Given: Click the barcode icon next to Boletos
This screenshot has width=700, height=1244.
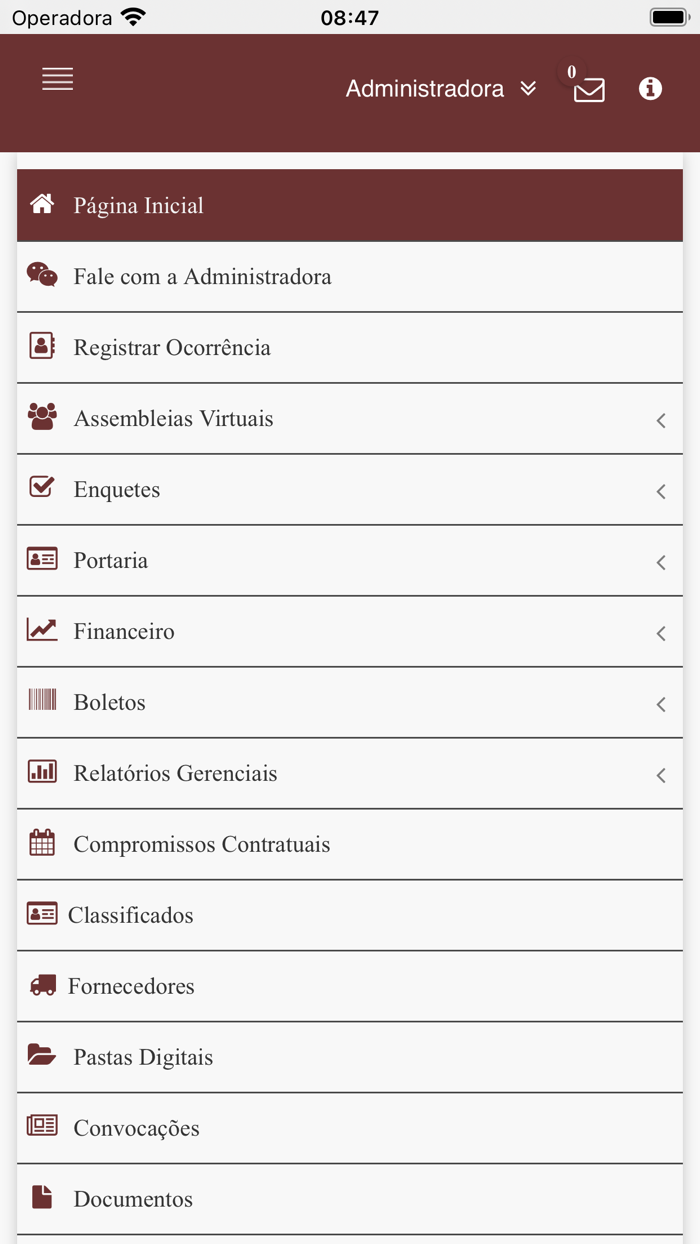Looking at the screenshot, I should point(41,702).
